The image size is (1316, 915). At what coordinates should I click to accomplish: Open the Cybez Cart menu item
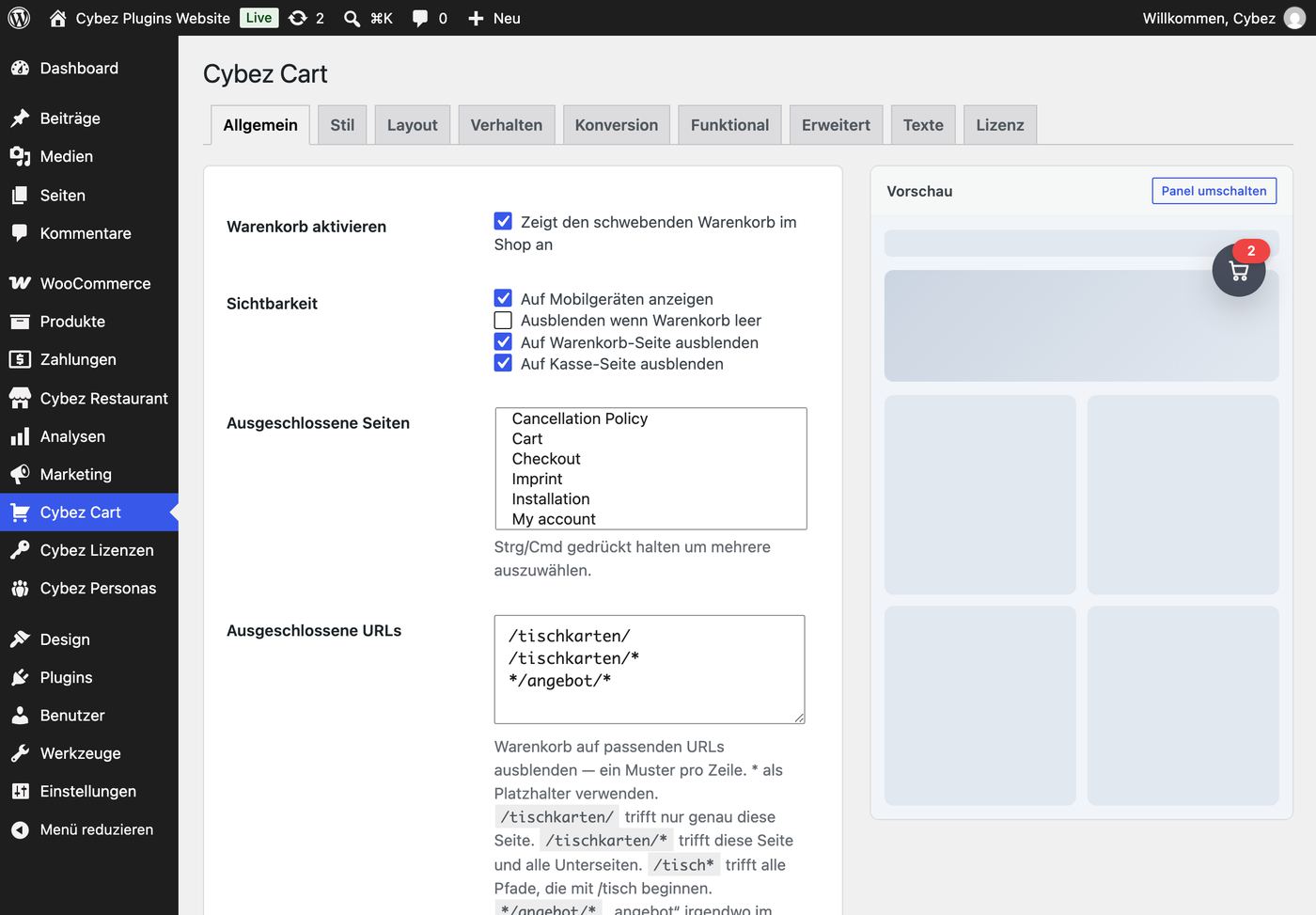[89, 513]
